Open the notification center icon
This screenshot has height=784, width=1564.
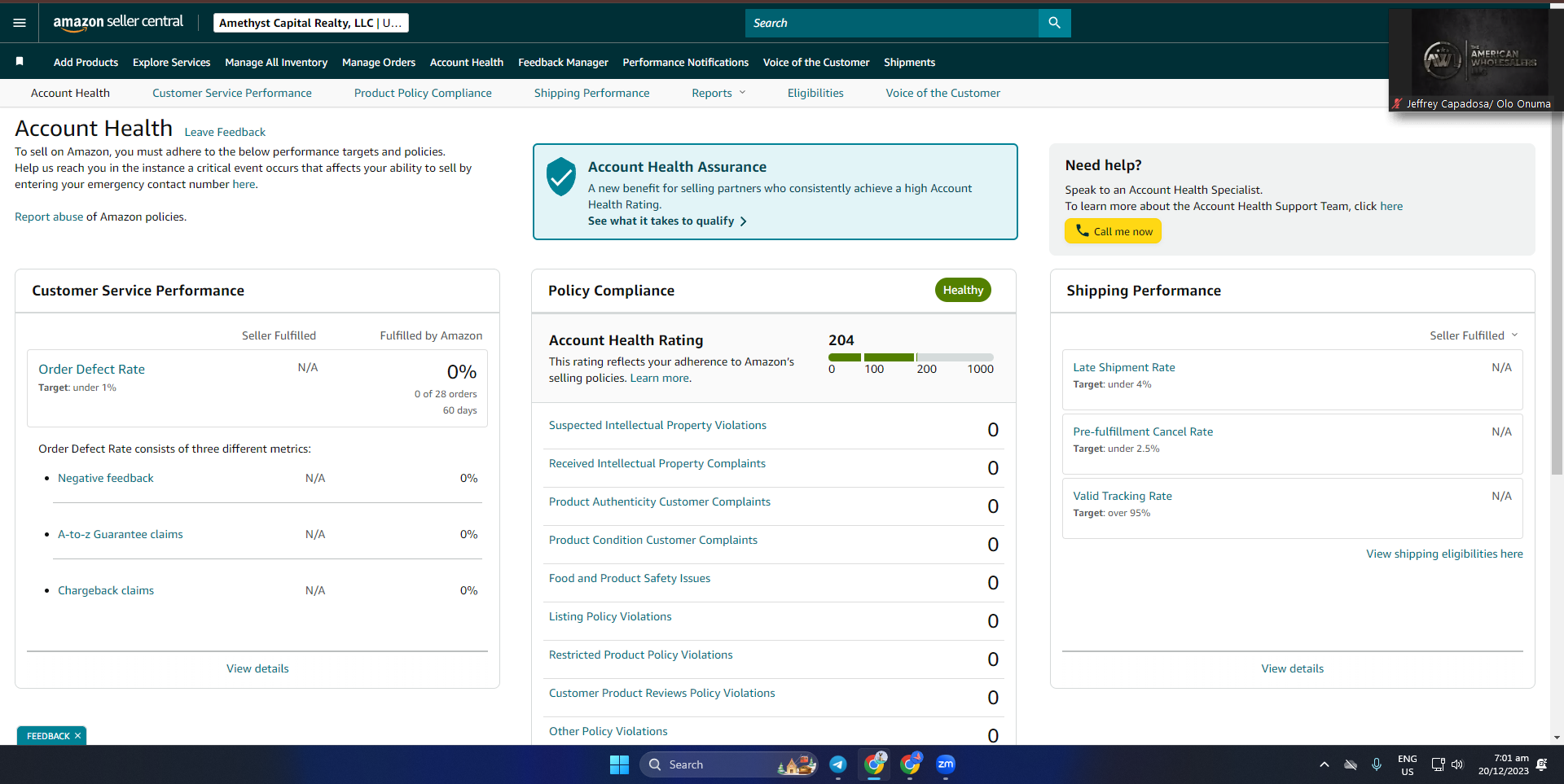tap(1542, 764)
